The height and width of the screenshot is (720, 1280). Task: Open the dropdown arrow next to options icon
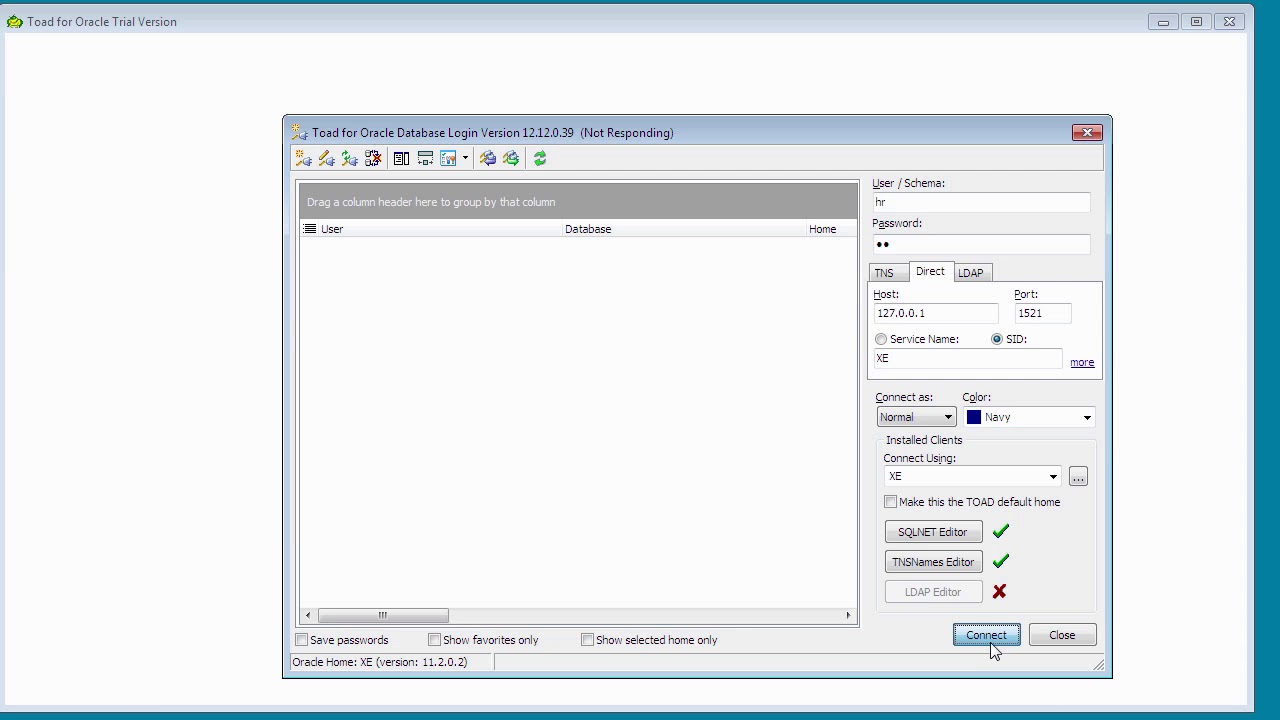point(465,159)
